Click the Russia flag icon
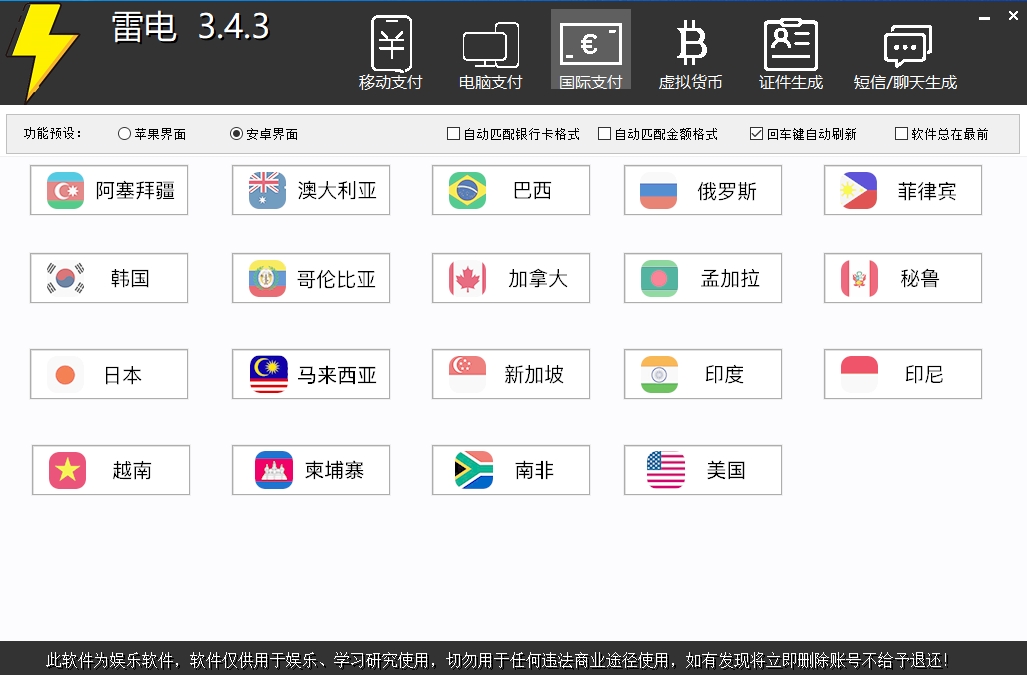This screenshot has height=675, width=1027. (x=659, y=190)
